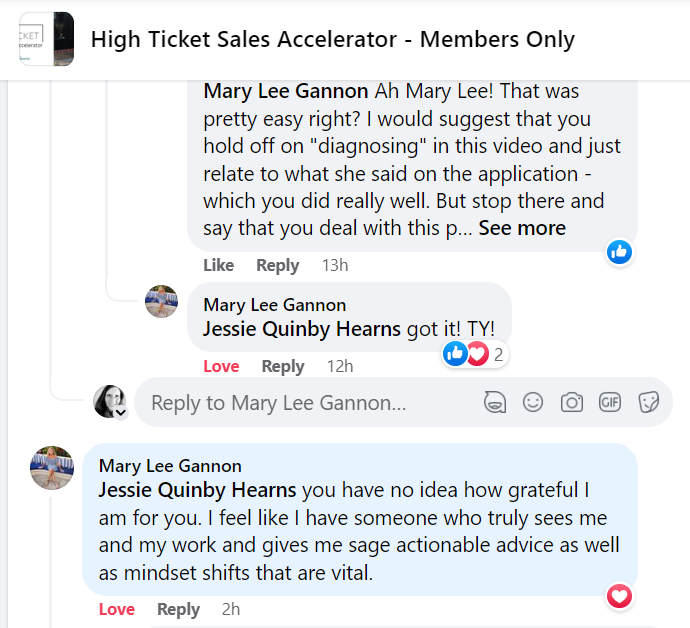Open the sticker picker in reply box
This screenshot has width=690, height=628.
point(648,402)
